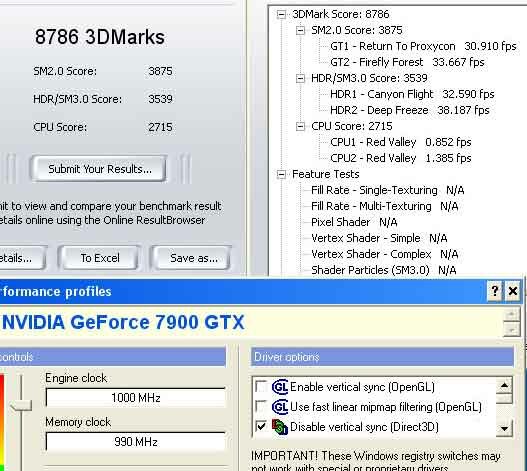Click the Engine clock 1000 MHz field
Image resolution: width=527 pixels, height=471 pixels.
[136, 398]
